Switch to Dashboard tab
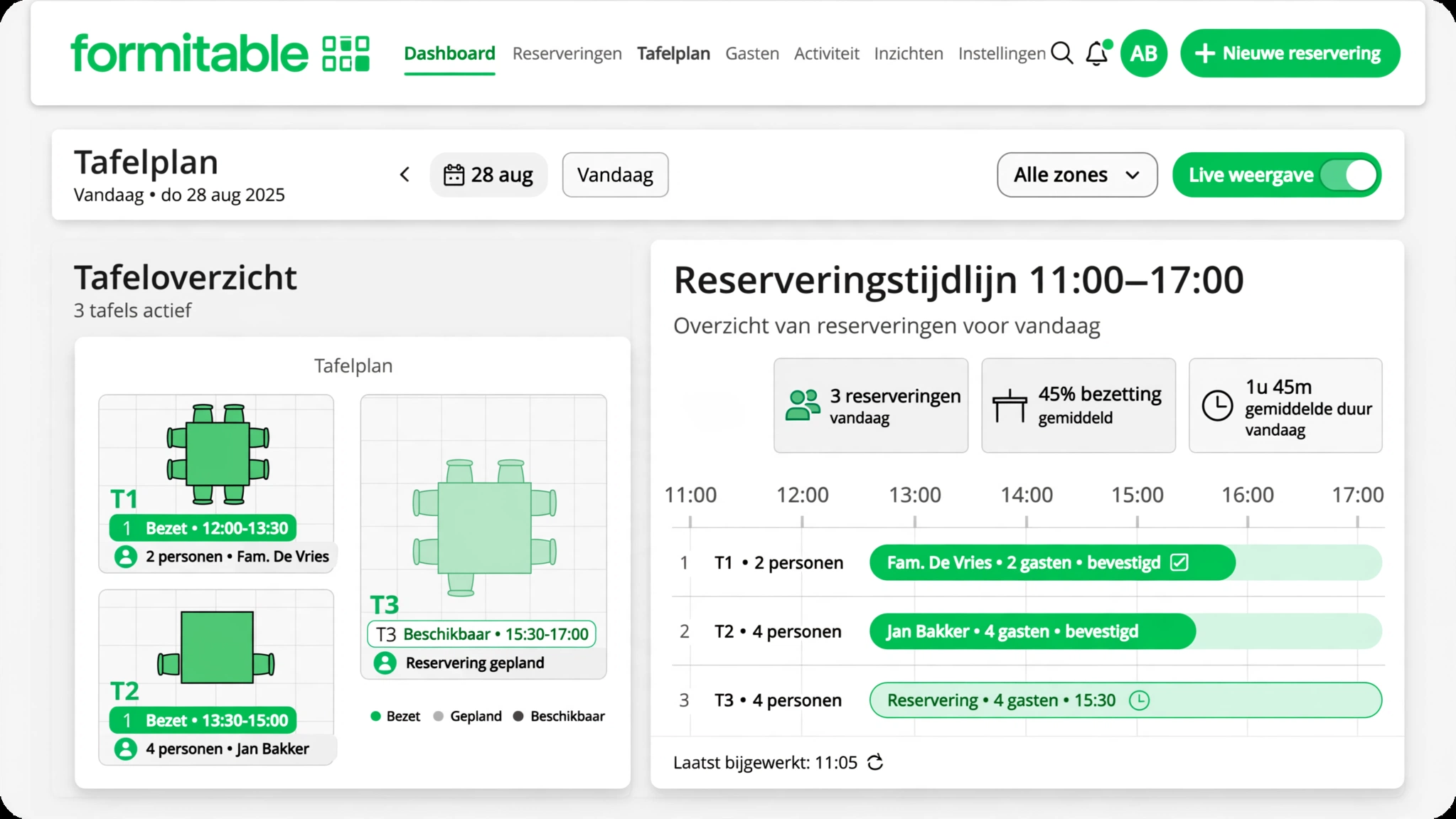The width and height of the screenshot is (1456, 819). point(449,53)
